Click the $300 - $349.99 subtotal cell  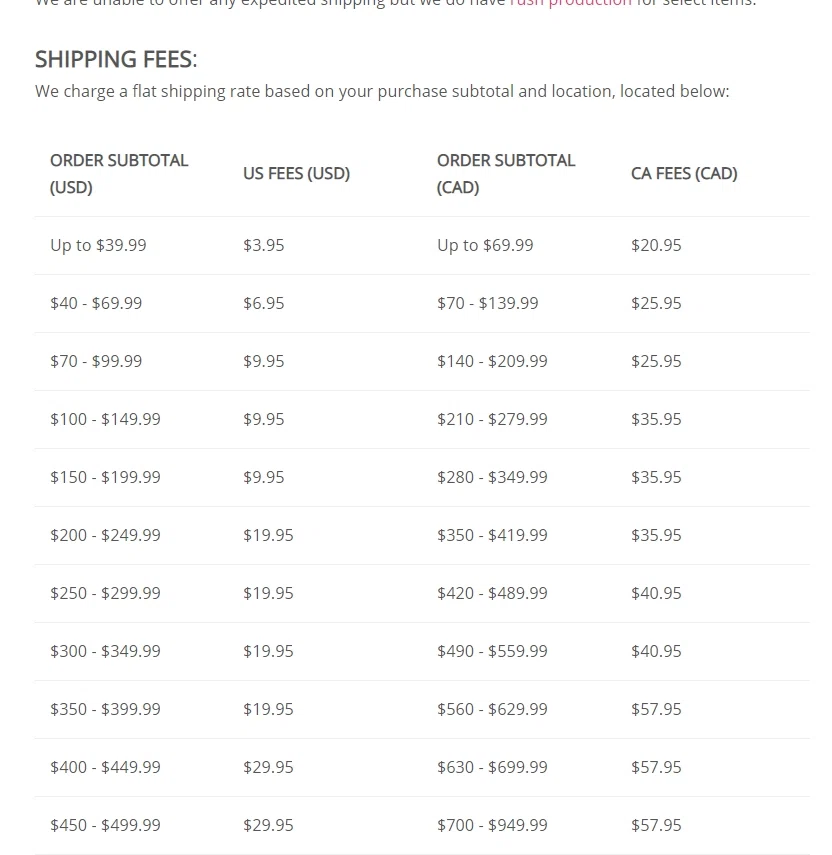[105, 651]
